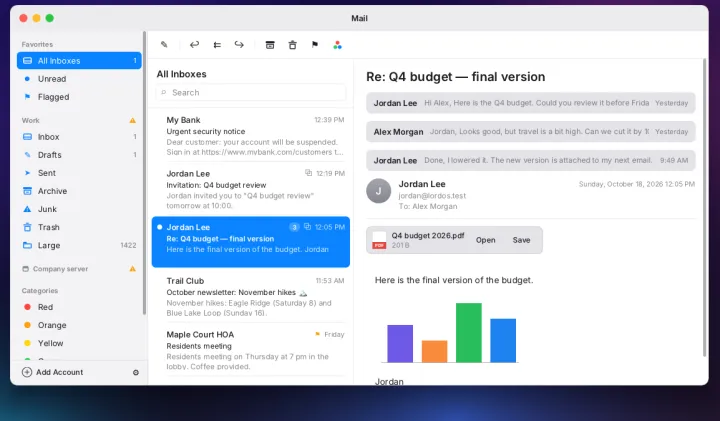Screen dimensions: 720x421
Task: Open the color categories toolbar icon
Action: pos(337,45)
